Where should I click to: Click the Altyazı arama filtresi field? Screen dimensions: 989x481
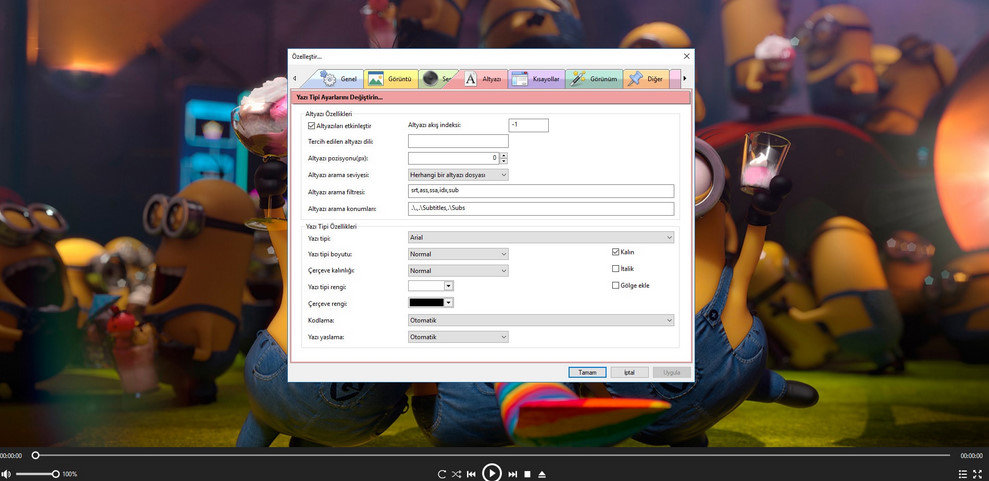click(541, 191)
